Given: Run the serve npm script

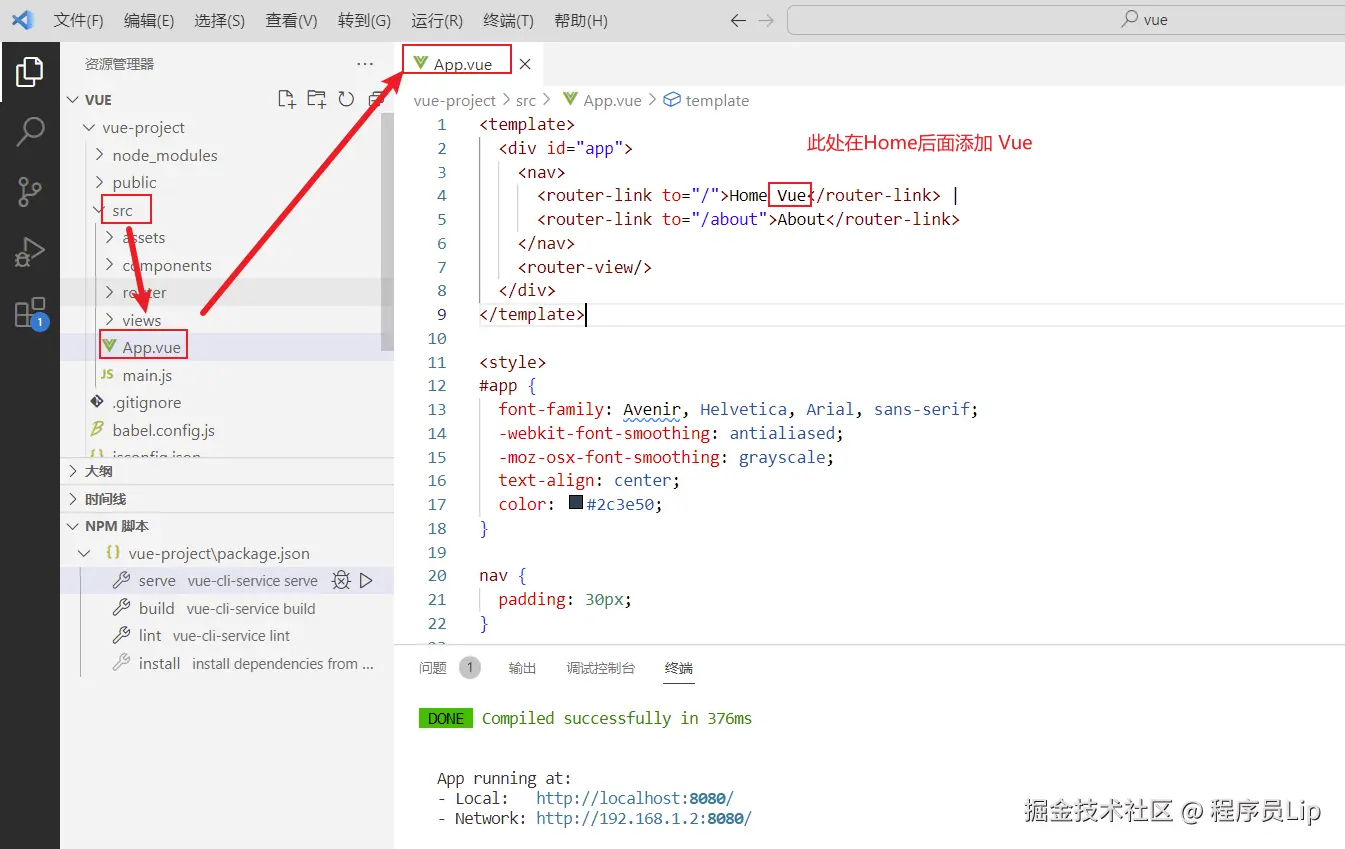Looking at the screenshot, I should 366,580.
